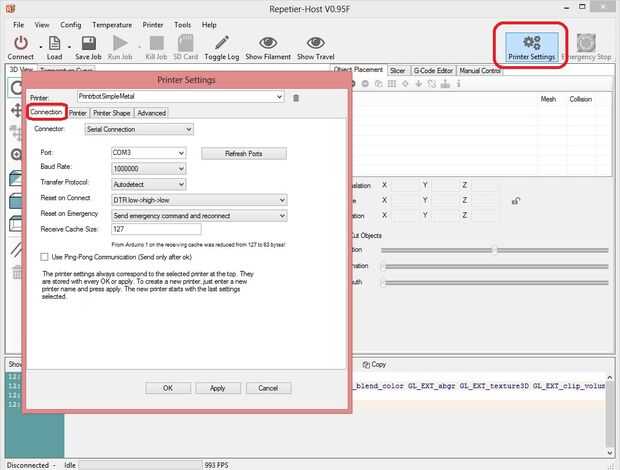Open the Printer name combo box
The width and height of the screenshot is (620, 470).
(181, 96)
